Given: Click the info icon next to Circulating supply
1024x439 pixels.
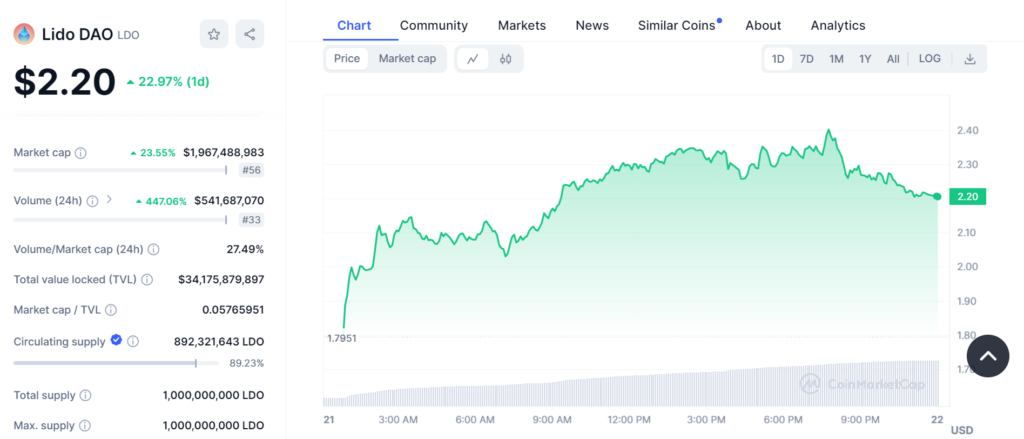Looking at the screenshot, I should click(133, 341).
